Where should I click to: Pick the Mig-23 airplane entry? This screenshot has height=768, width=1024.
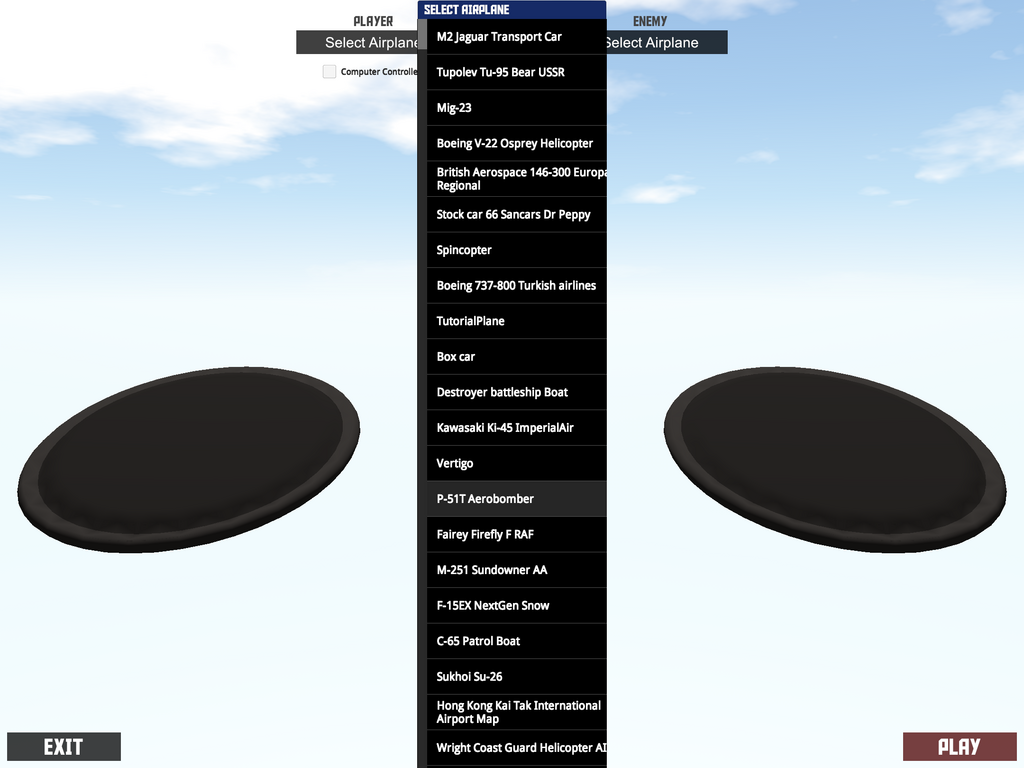pyautogui.click(x=517, y=108)
